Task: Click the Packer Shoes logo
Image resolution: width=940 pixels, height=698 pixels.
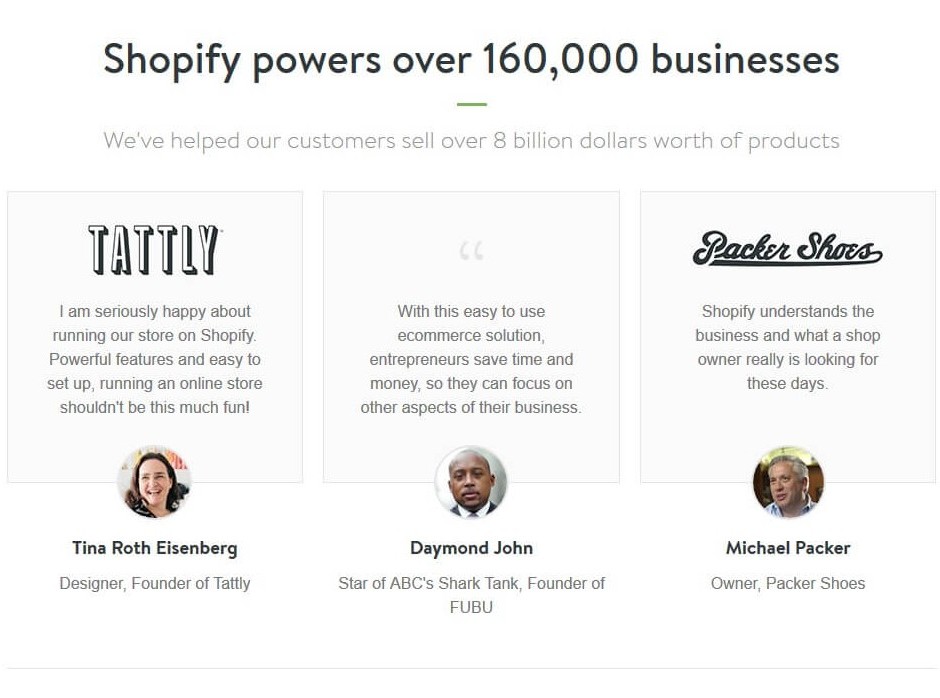Action: pyautogui.click(x=787, y=248)
